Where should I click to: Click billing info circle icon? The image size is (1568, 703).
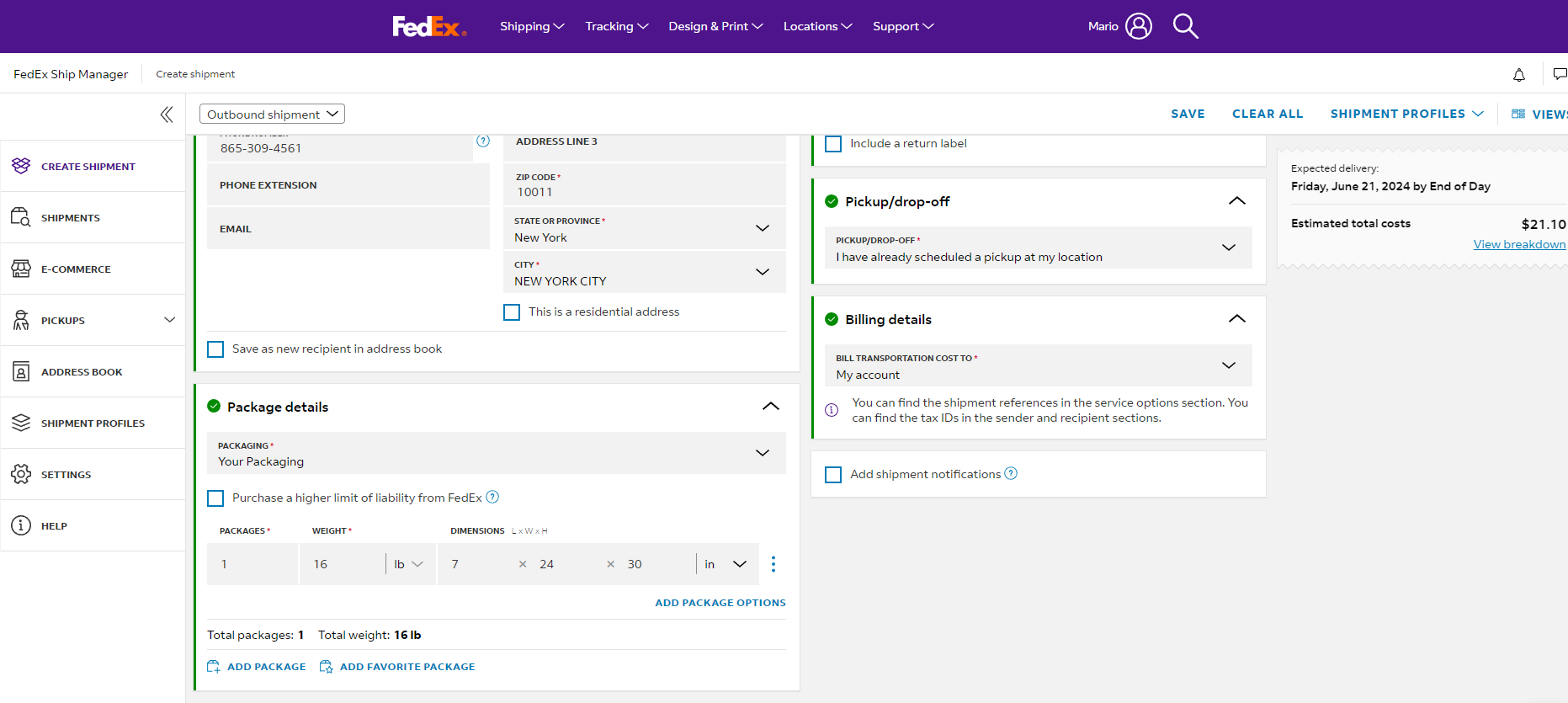tap(832, 410)
